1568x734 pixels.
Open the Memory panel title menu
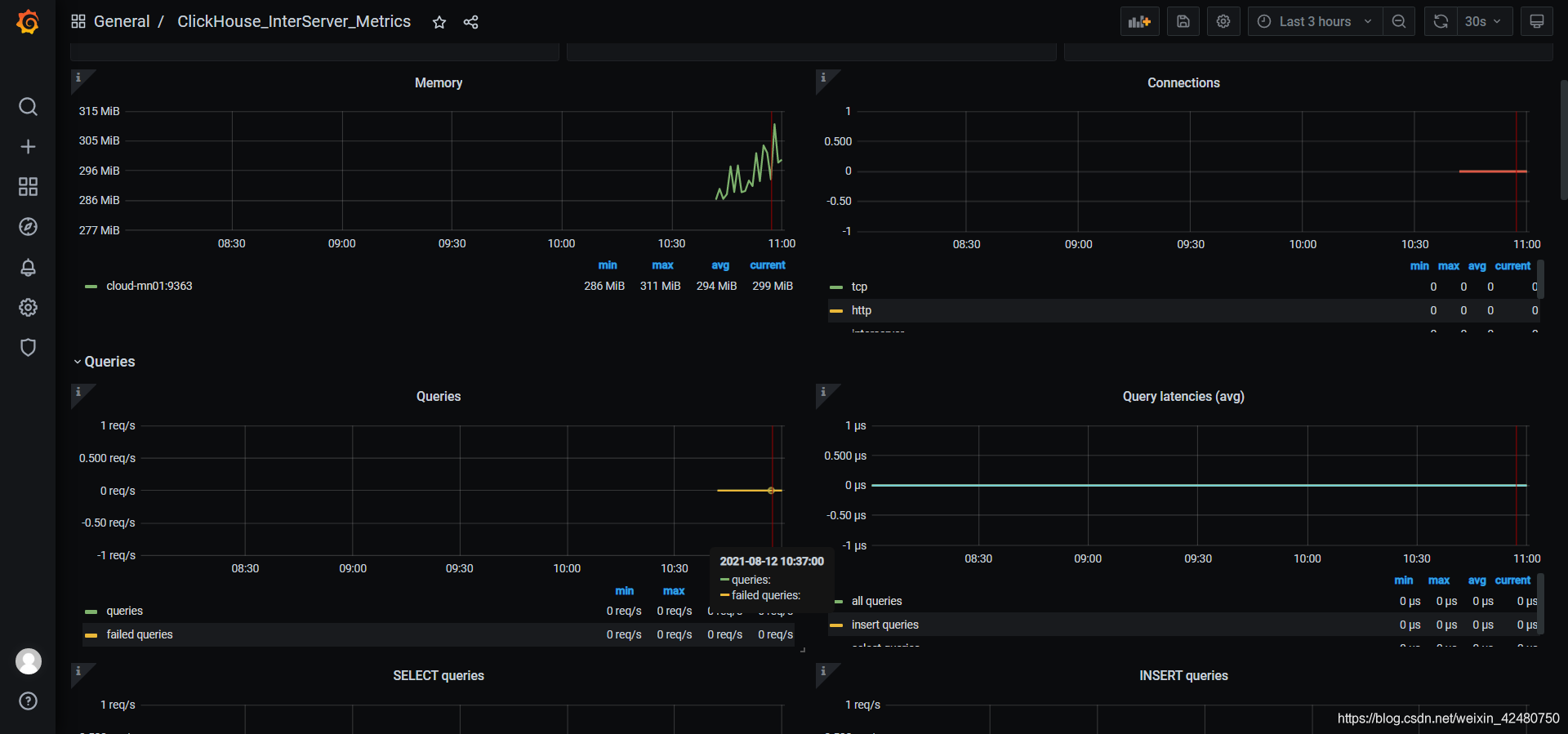[x=439, y=83]
